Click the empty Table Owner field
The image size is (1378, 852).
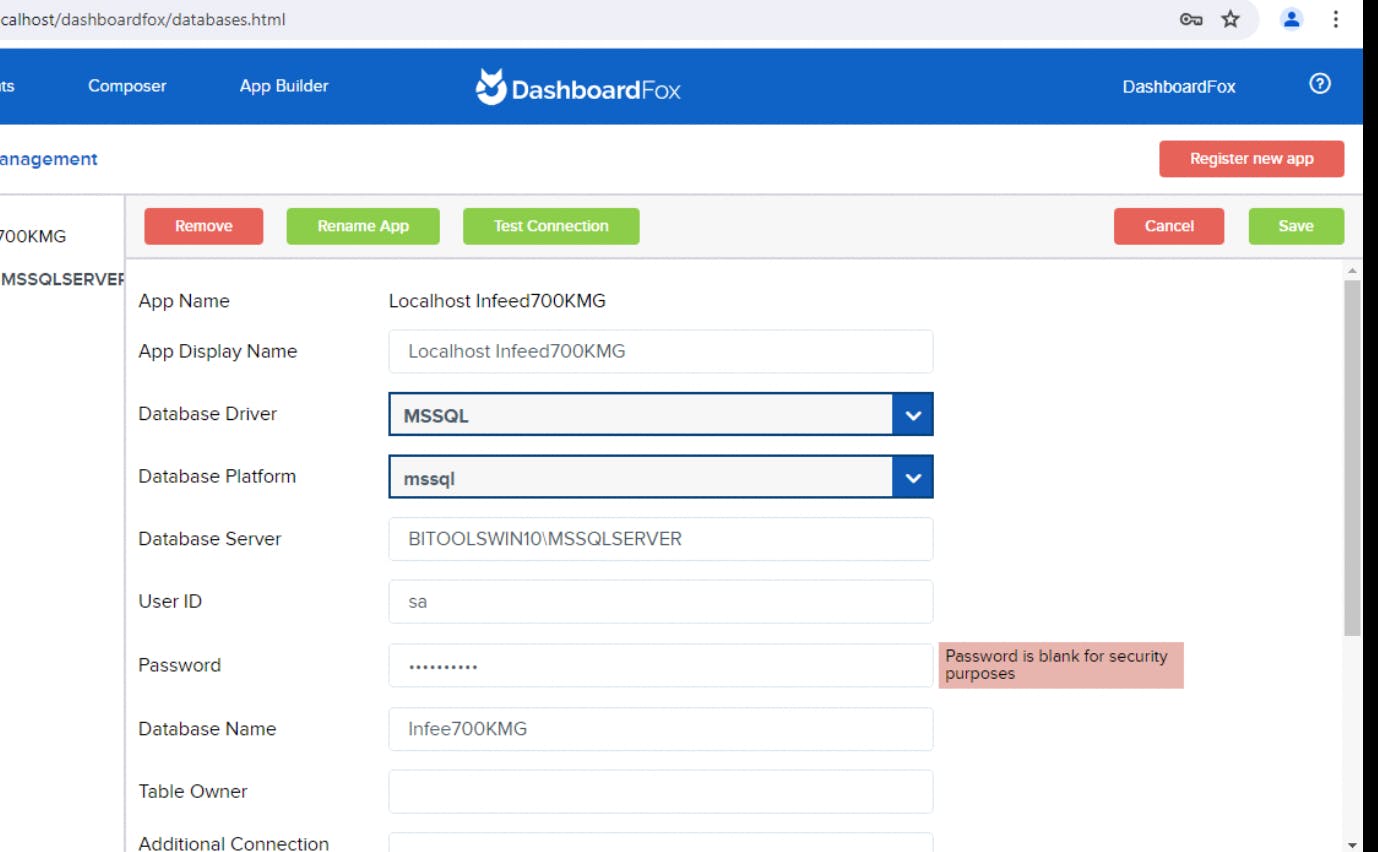tap(661, 791)
